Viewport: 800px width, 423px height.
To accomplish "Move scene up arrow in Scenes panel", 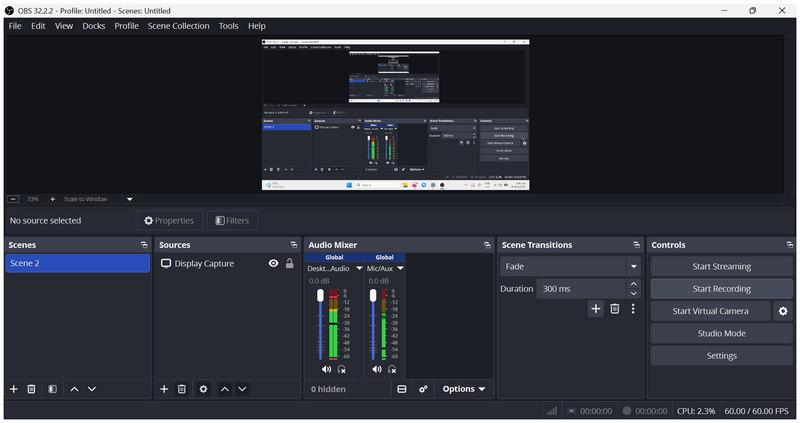I will (74, 389).
